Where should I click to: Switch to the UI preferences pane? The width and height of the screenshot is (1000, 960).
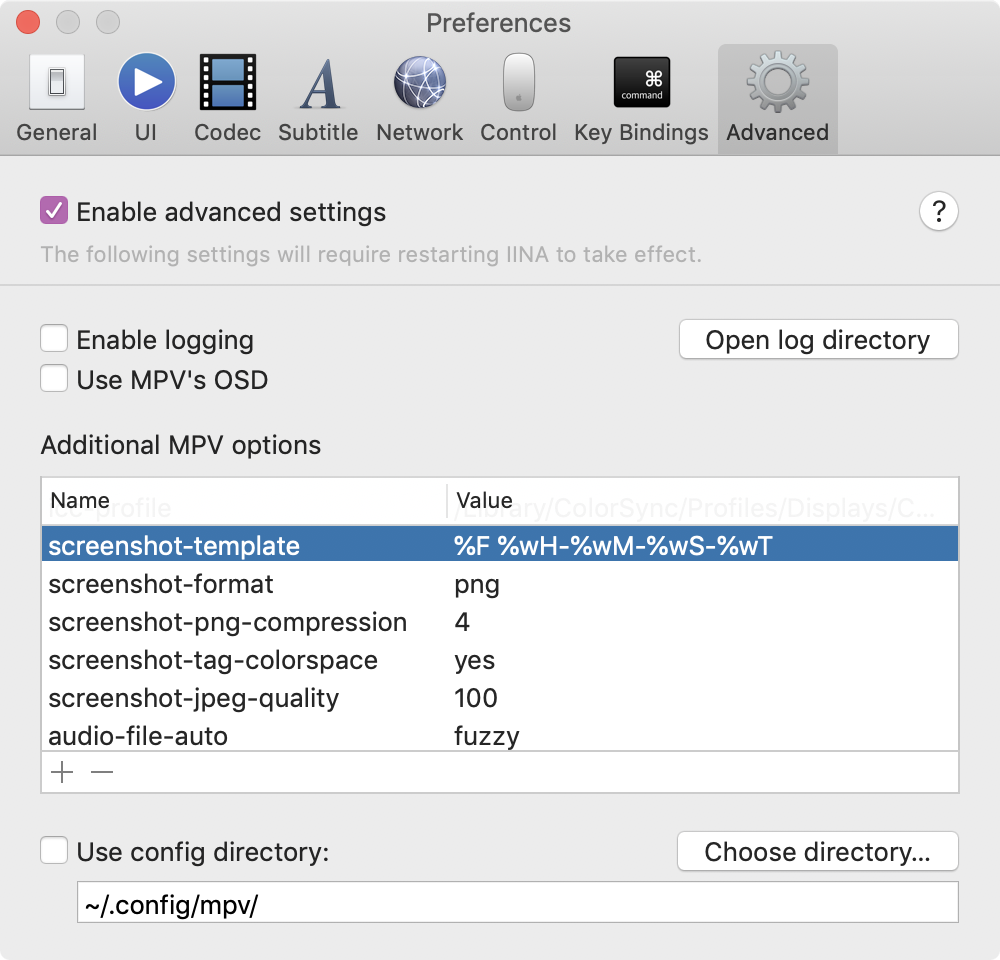[x=146, y=99]
